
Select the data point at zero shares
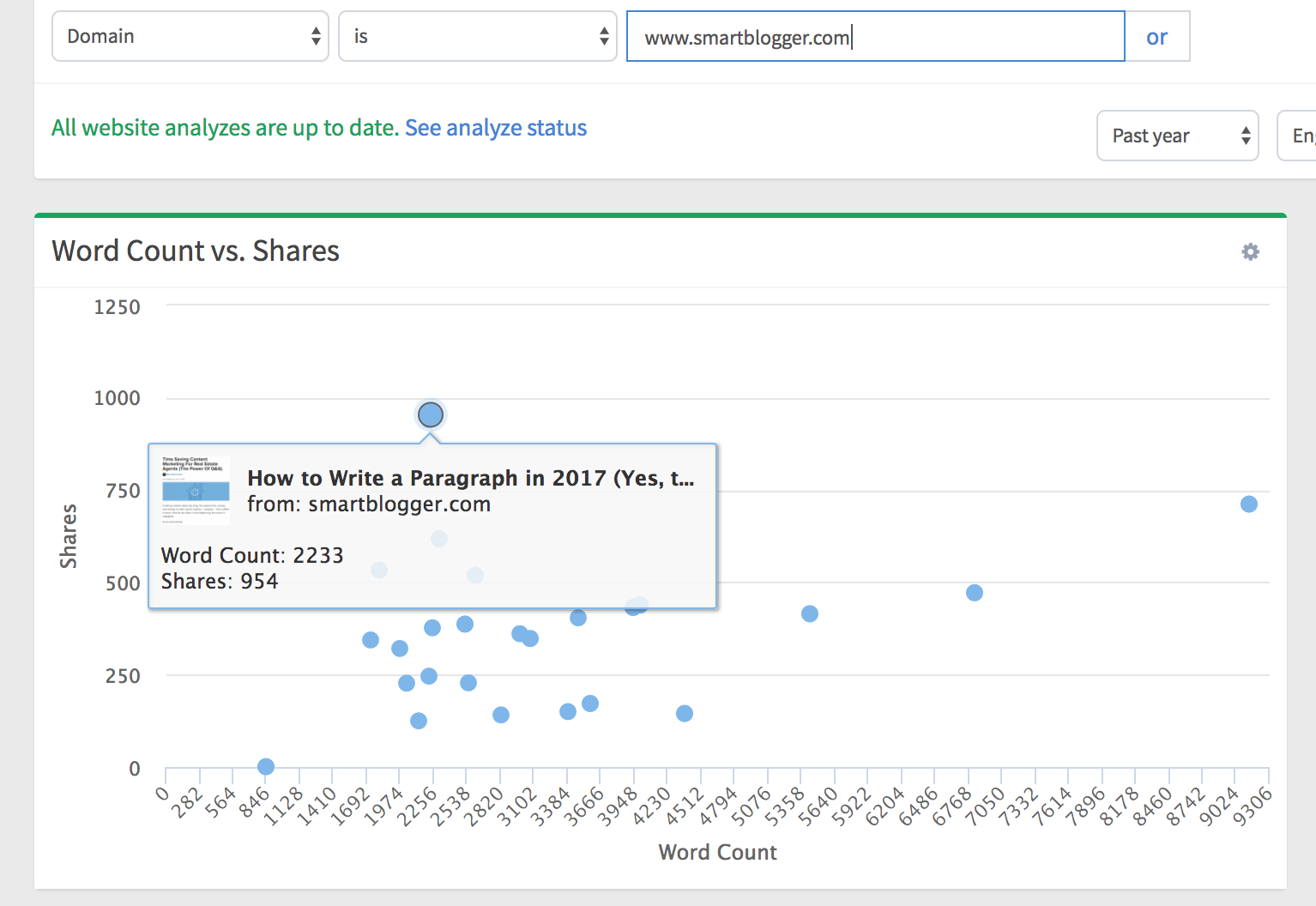[266, 766]
